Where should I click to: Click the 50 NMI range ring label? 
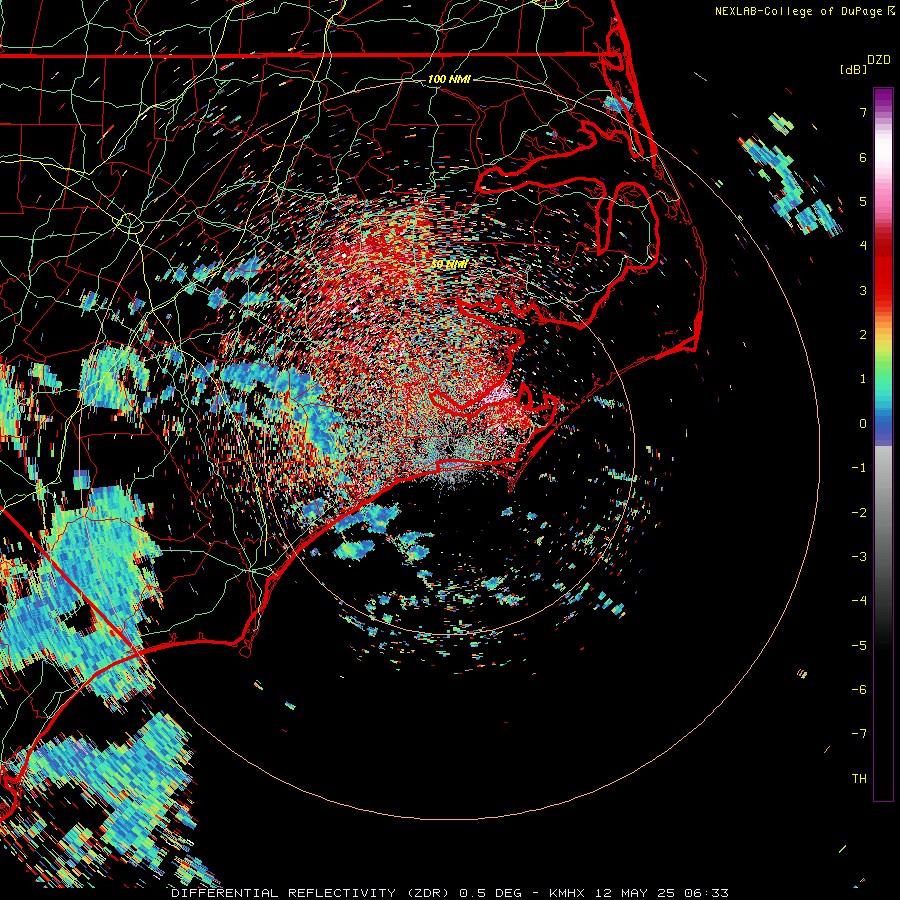pyautogui.click(x=449, y=264)
